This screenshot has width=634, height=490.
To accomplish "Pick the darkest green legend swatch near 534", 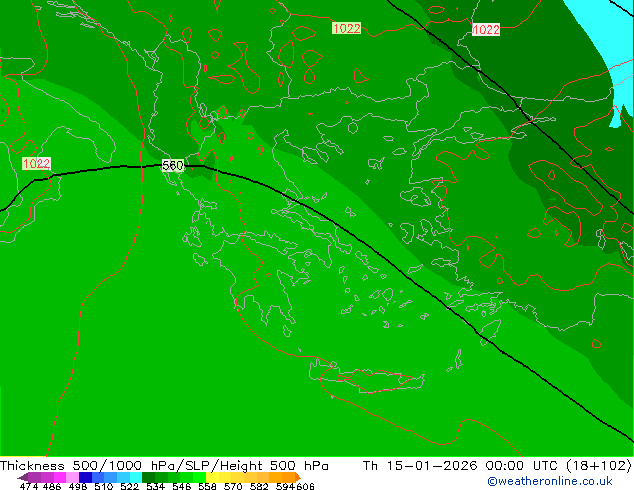I will [148, 477].
